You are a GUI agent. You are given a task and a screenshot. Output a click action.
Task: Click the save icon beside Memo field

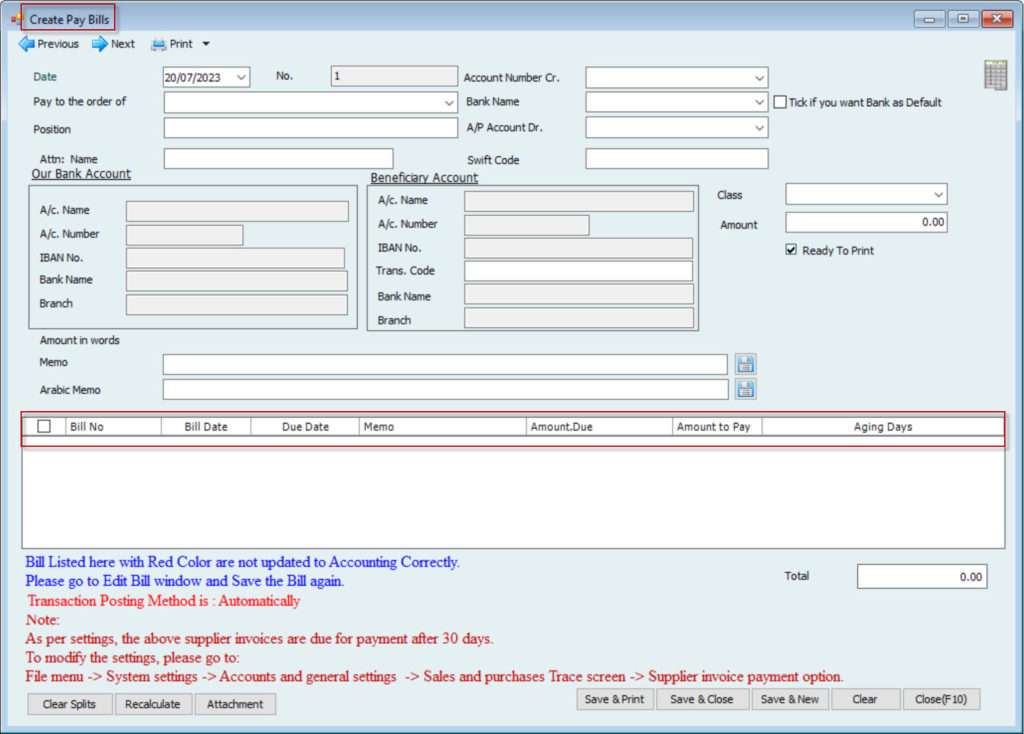746,364
